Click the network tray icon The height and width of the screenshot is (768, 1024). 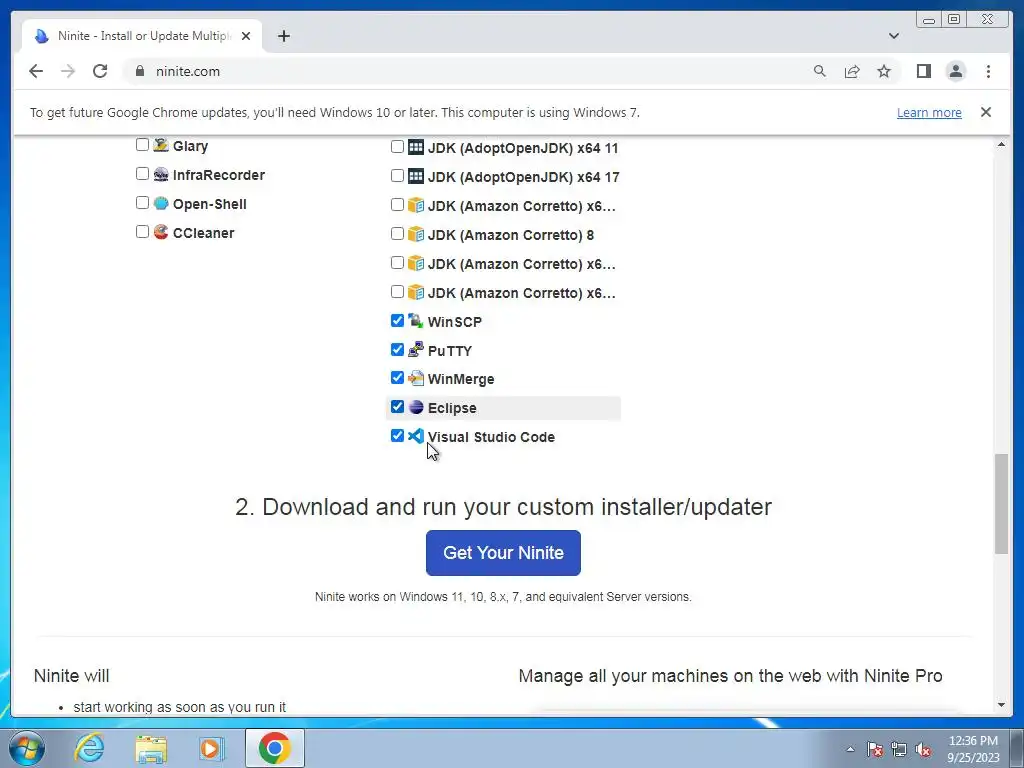899,750
